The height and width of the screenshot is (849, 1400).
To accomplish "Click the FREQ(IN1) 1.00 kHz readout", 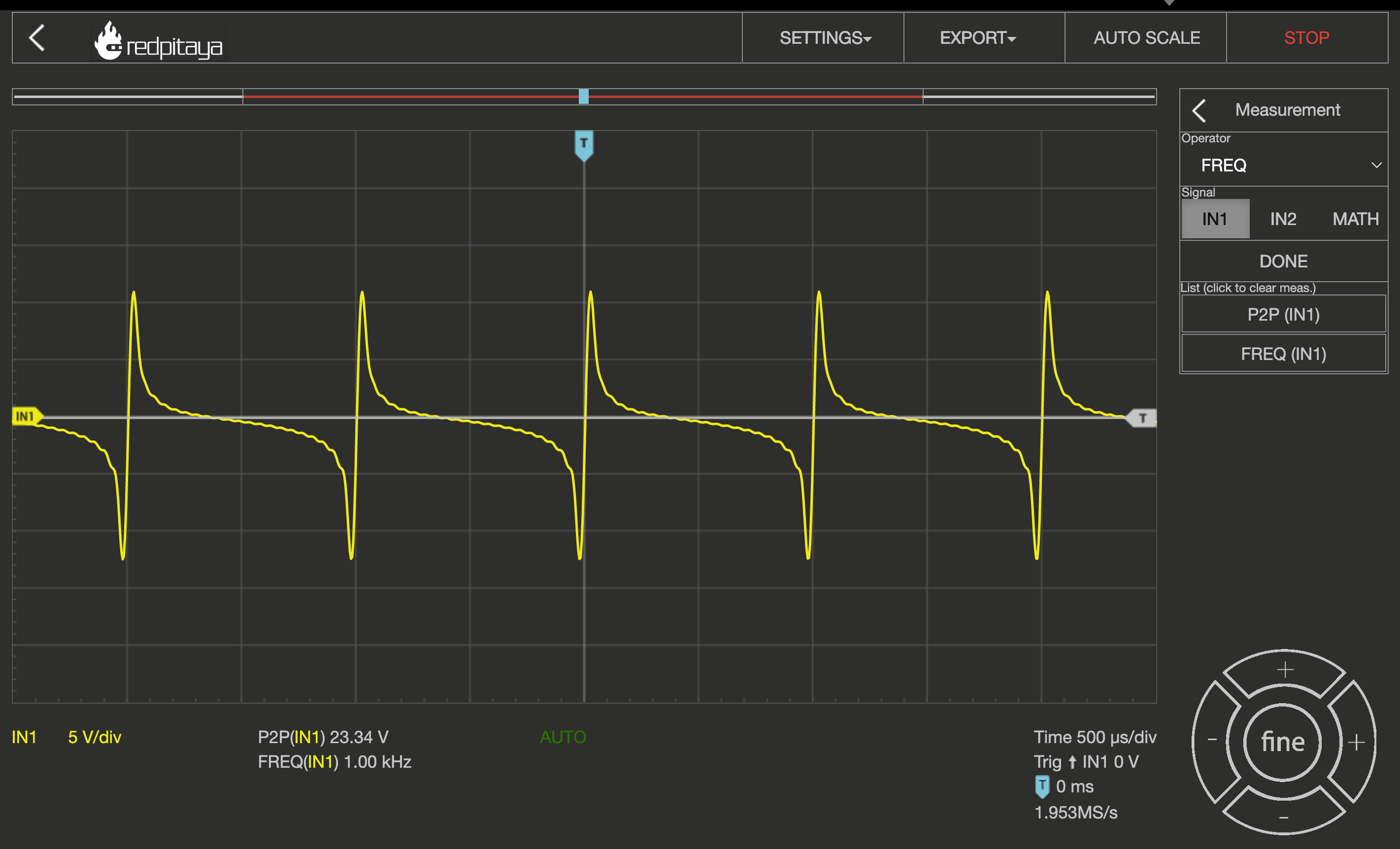I will click(x=334, y=762).
